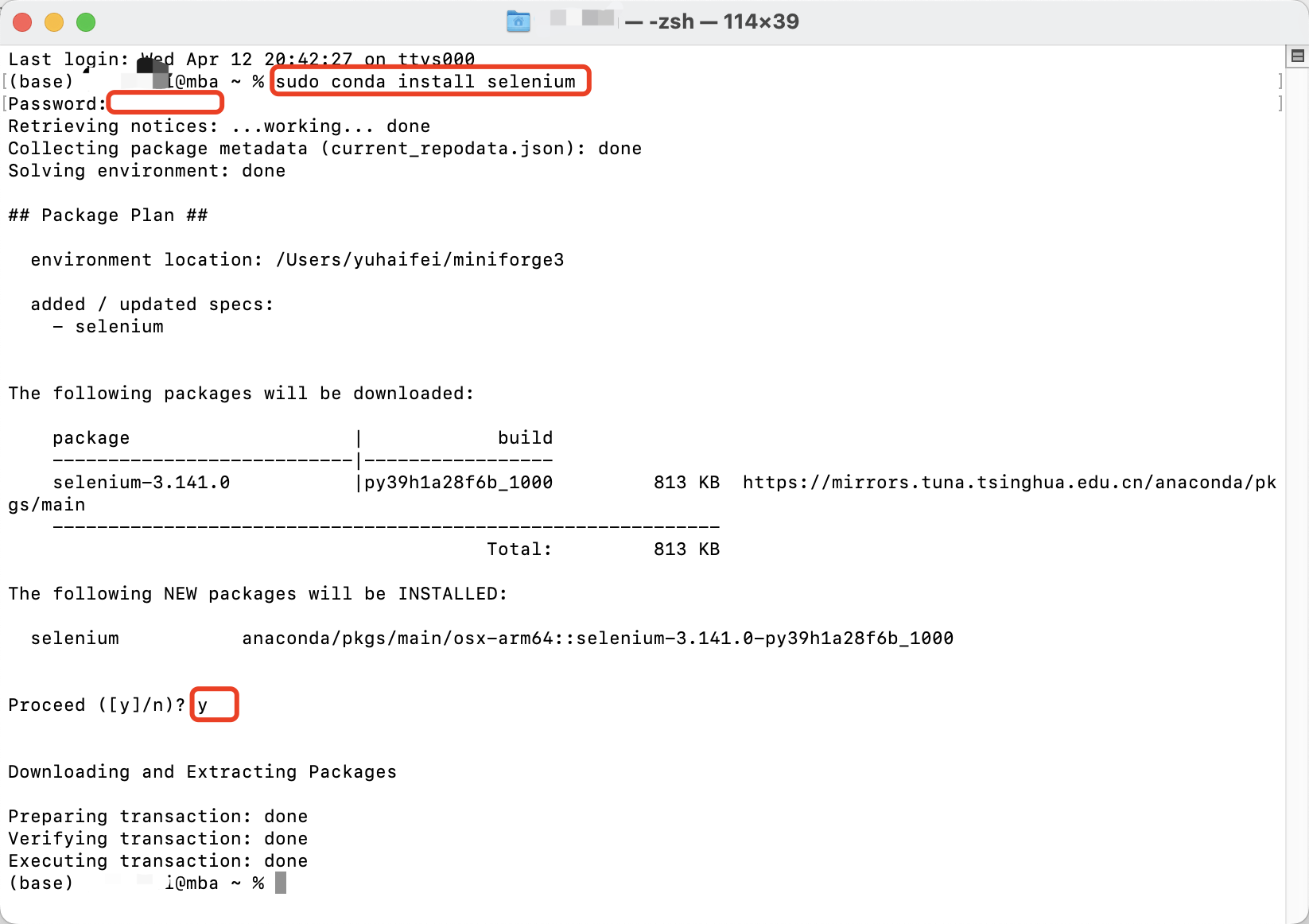The height and width of the screenshot is (924, 1309).
Task: Click the "added / updated specs:" line
Action: click(x=152, y=304)
